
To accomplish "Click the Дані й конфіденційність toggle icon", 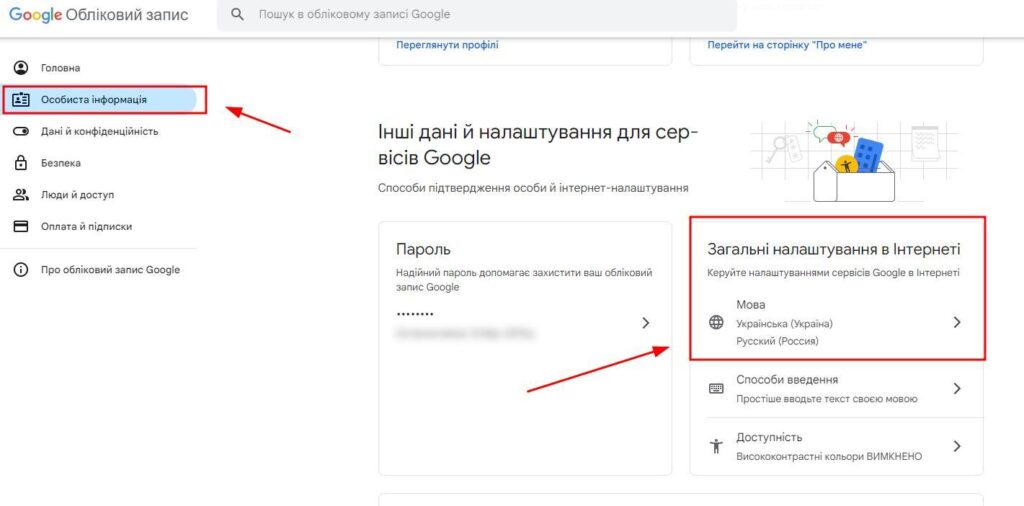I will click(x=21, y=131).
